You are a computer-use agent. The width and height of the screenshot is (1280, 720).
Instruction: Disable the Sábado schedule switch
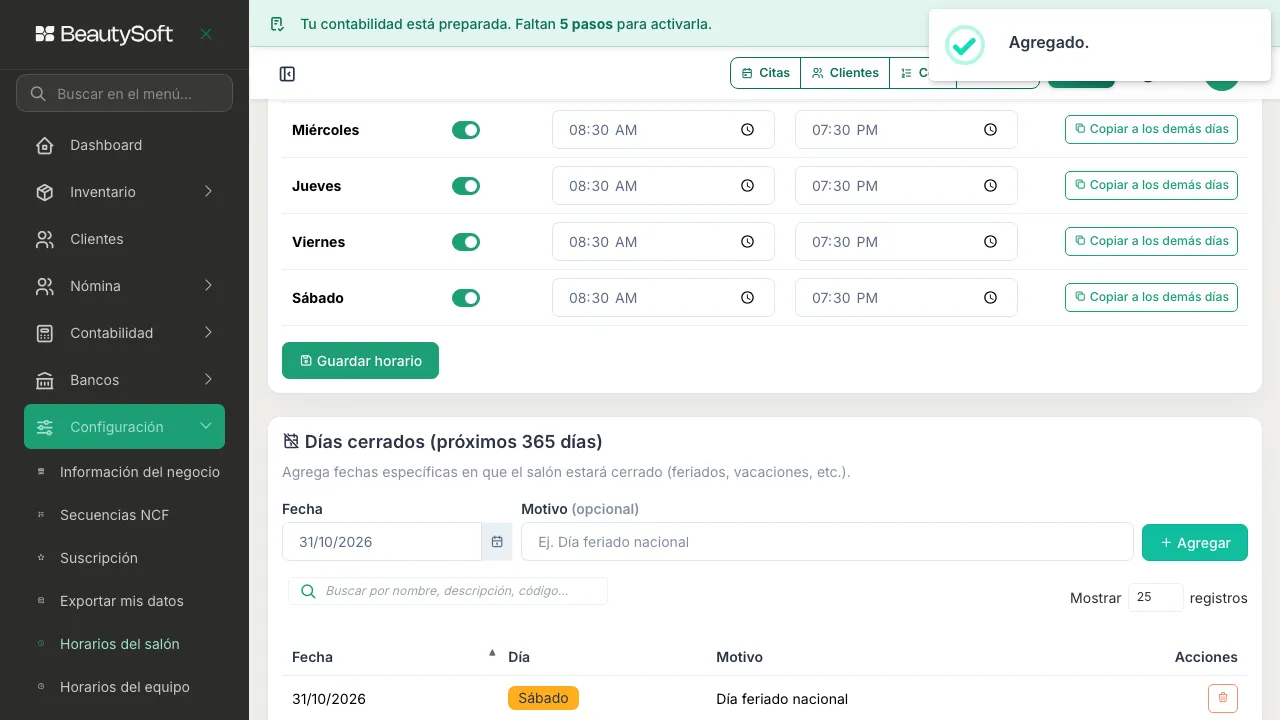(x=466, y=298)
